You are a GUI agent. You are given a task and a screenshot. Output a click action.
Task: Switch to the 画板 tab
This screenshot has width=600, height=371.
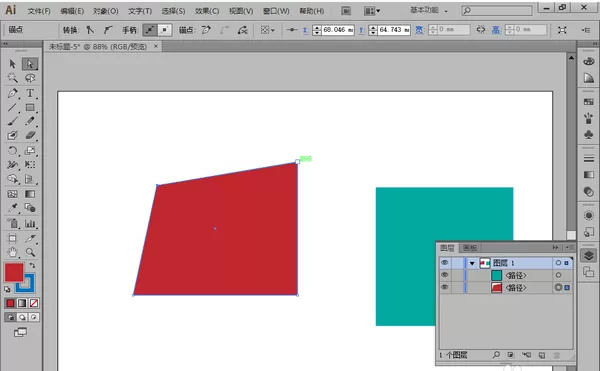[470, 248]
